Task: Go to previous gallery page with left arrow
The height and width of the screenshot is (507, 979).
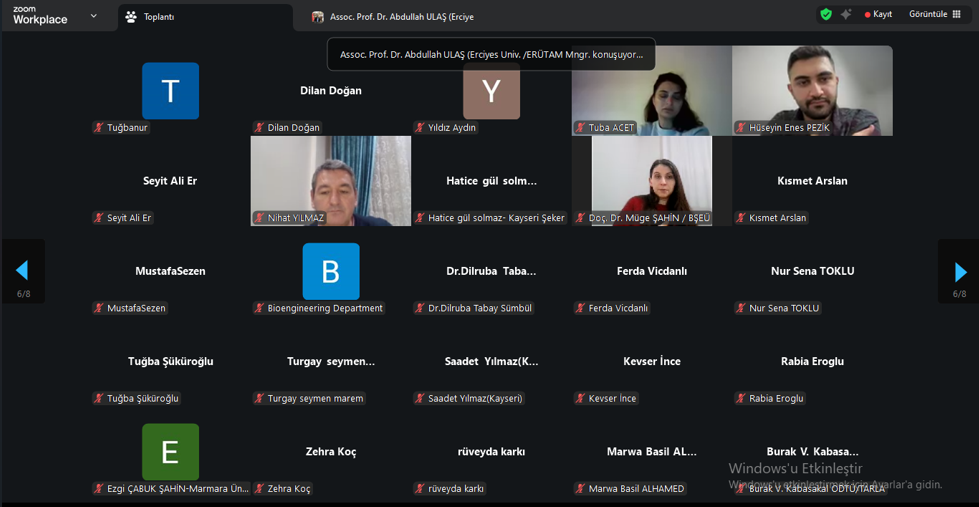Action: [x=22, y=271]
